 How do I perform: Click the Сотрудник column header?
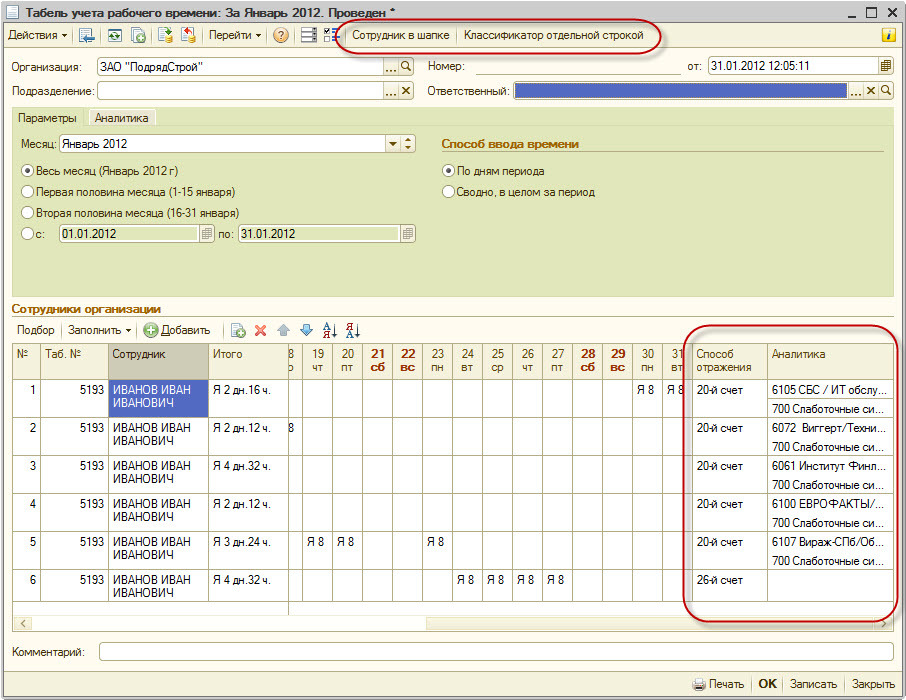pyautogui.click(x=158, y=361)
